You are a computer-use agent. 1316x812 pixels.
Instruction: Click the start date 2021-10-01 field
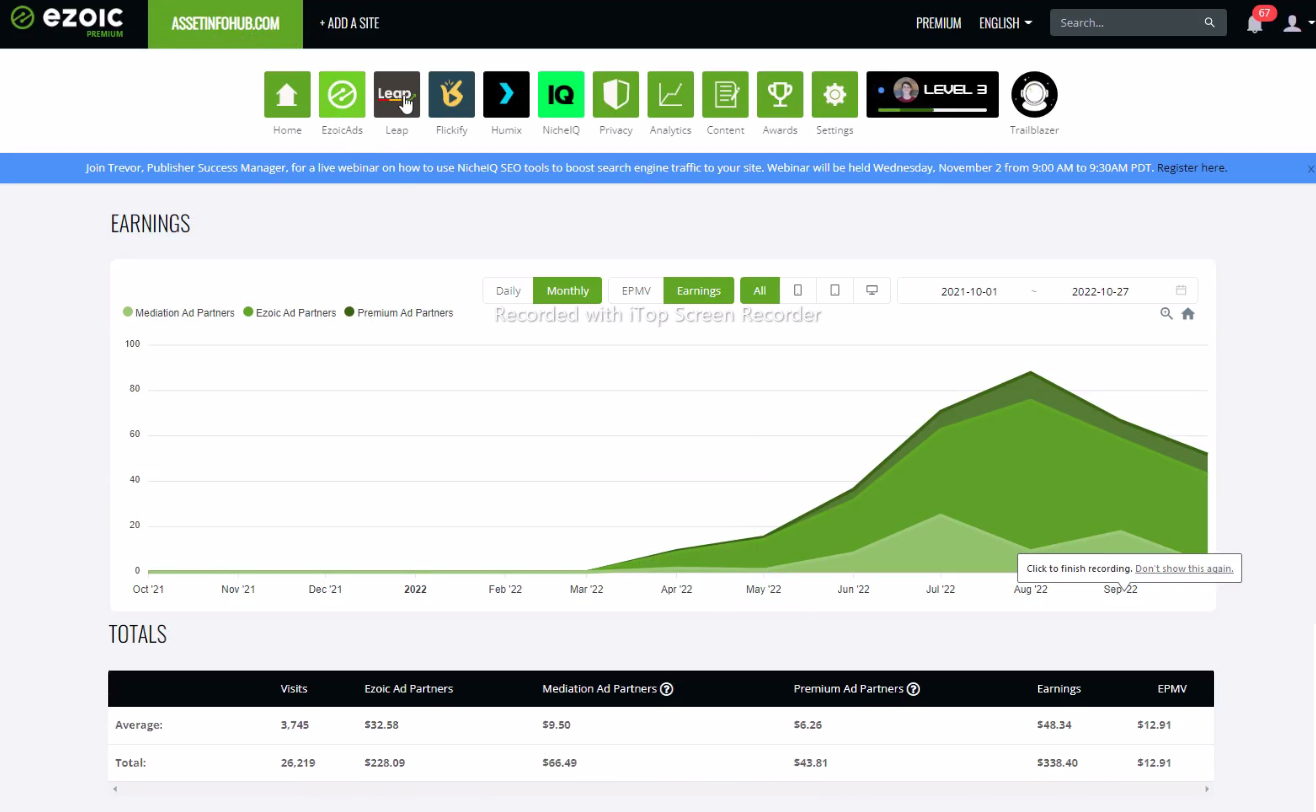(969, 292)
